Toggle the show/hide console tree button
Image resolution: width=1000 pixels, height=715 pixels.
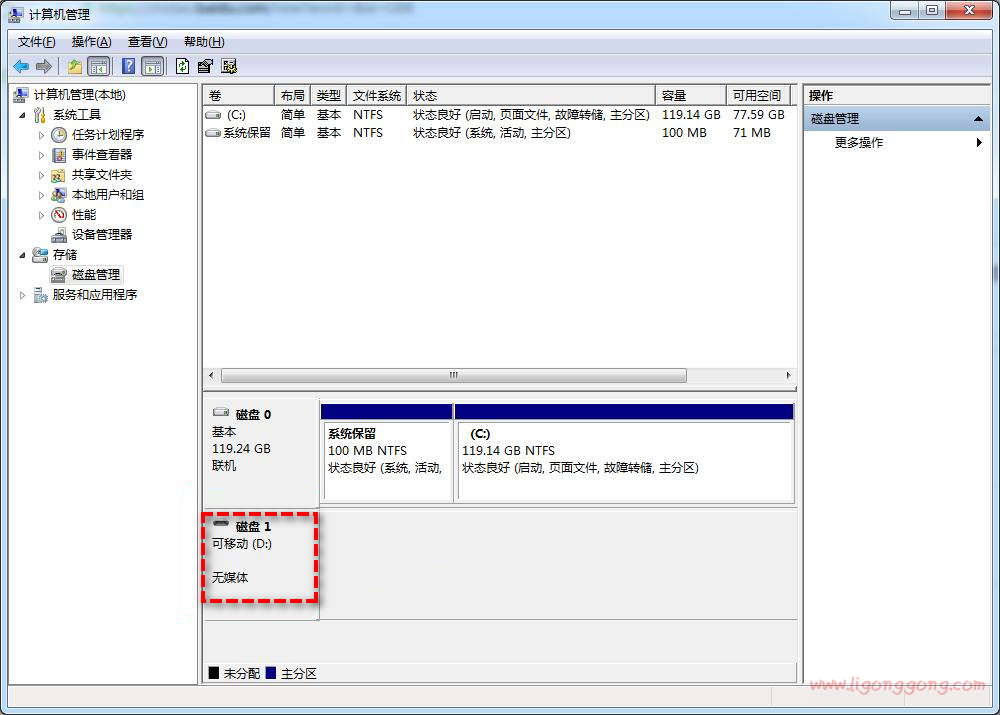(98, 66)
